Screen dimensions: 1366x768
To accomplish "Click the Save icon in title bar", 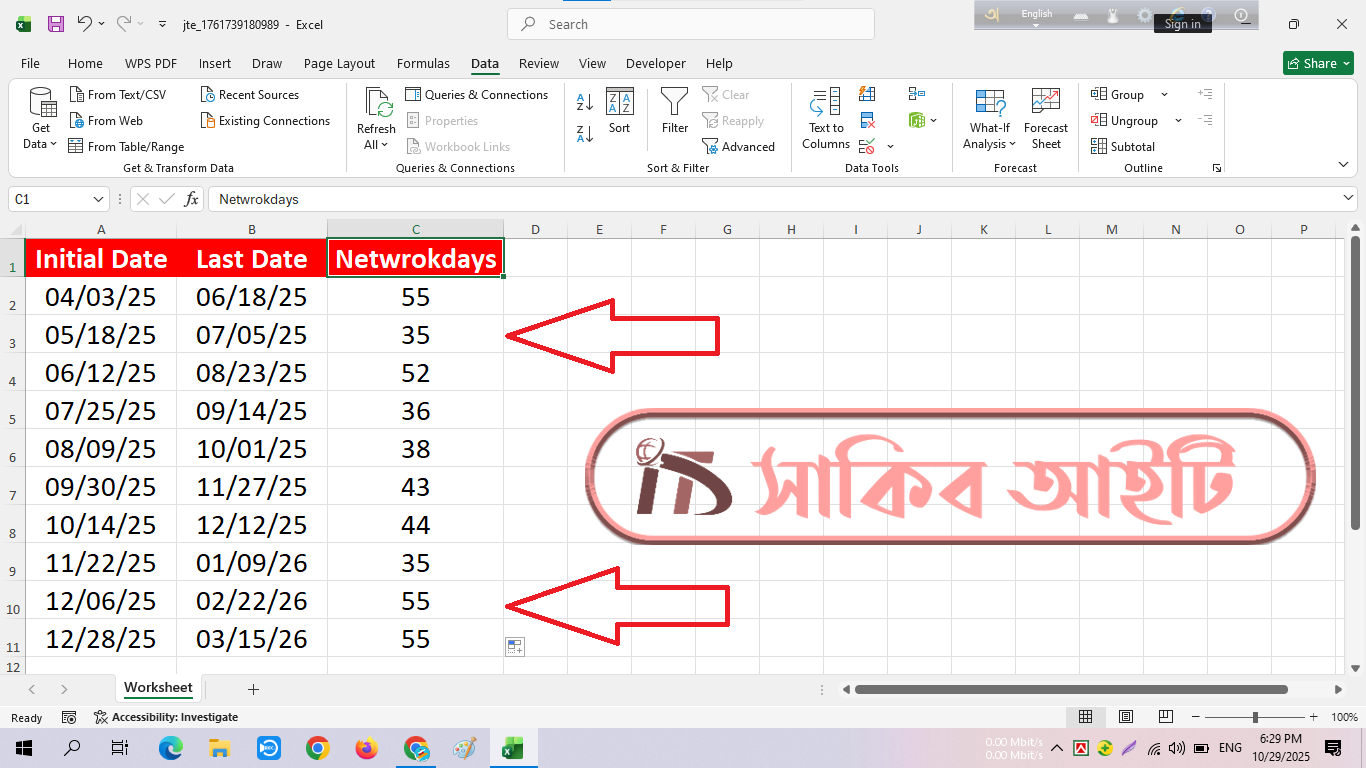I will tap(56, 24).
